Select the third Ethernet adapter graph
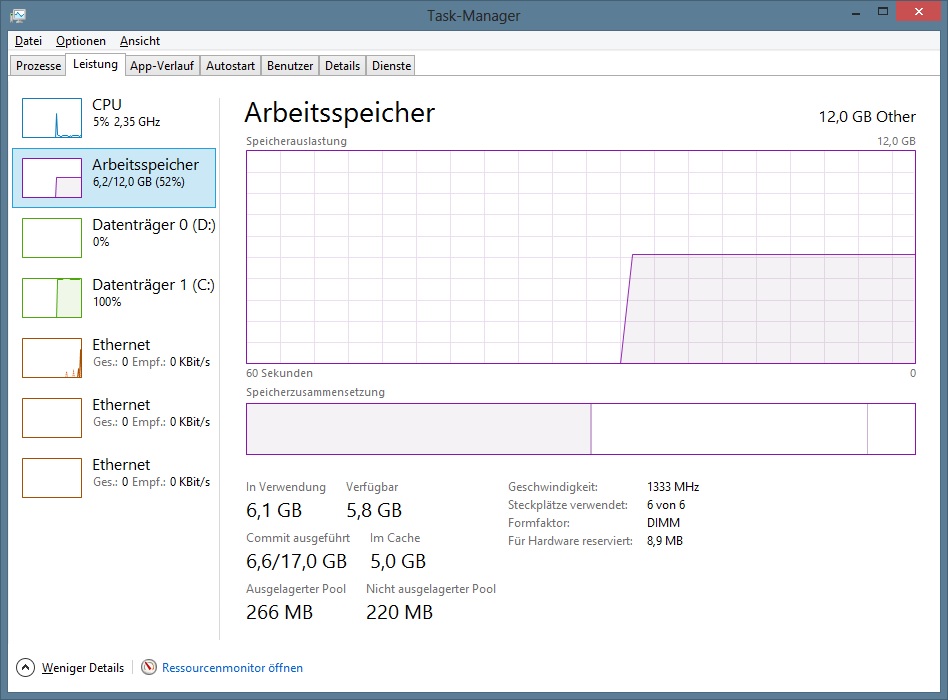Image resolution: width=948 pixels, height=700 pixels. point(52,478)
